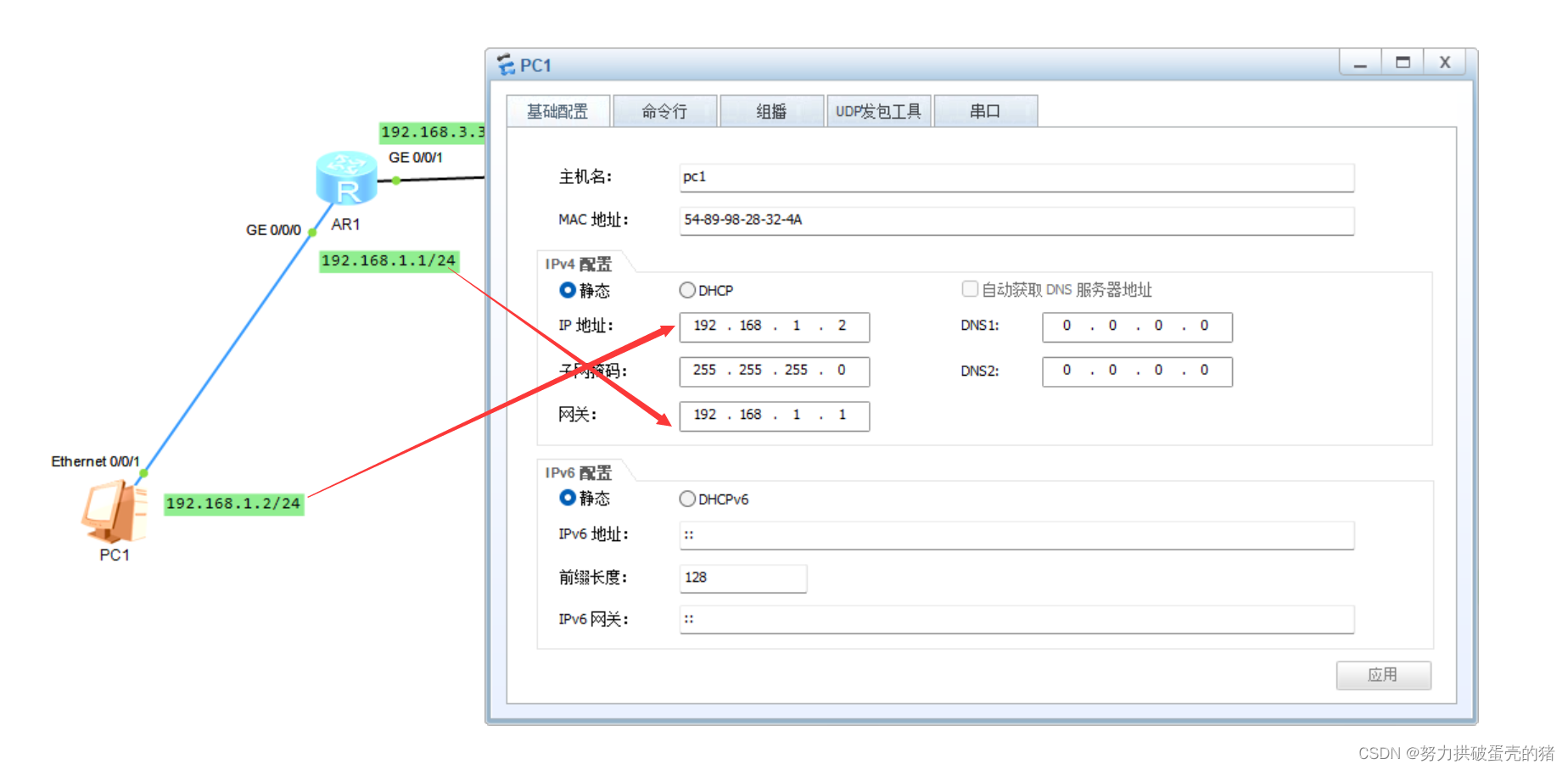1568x770 pixels.
Task: Select the PC1 computer icon
Action: pos(115,511)
